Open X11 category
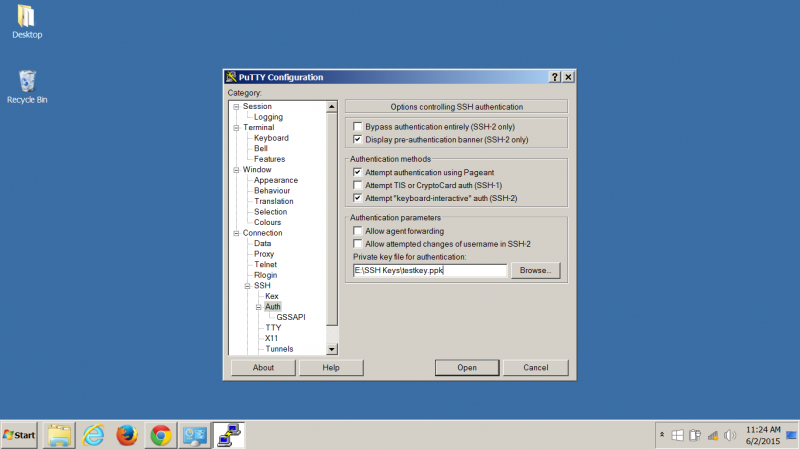Viewport: 800px width, 450px height. (271, 338)
